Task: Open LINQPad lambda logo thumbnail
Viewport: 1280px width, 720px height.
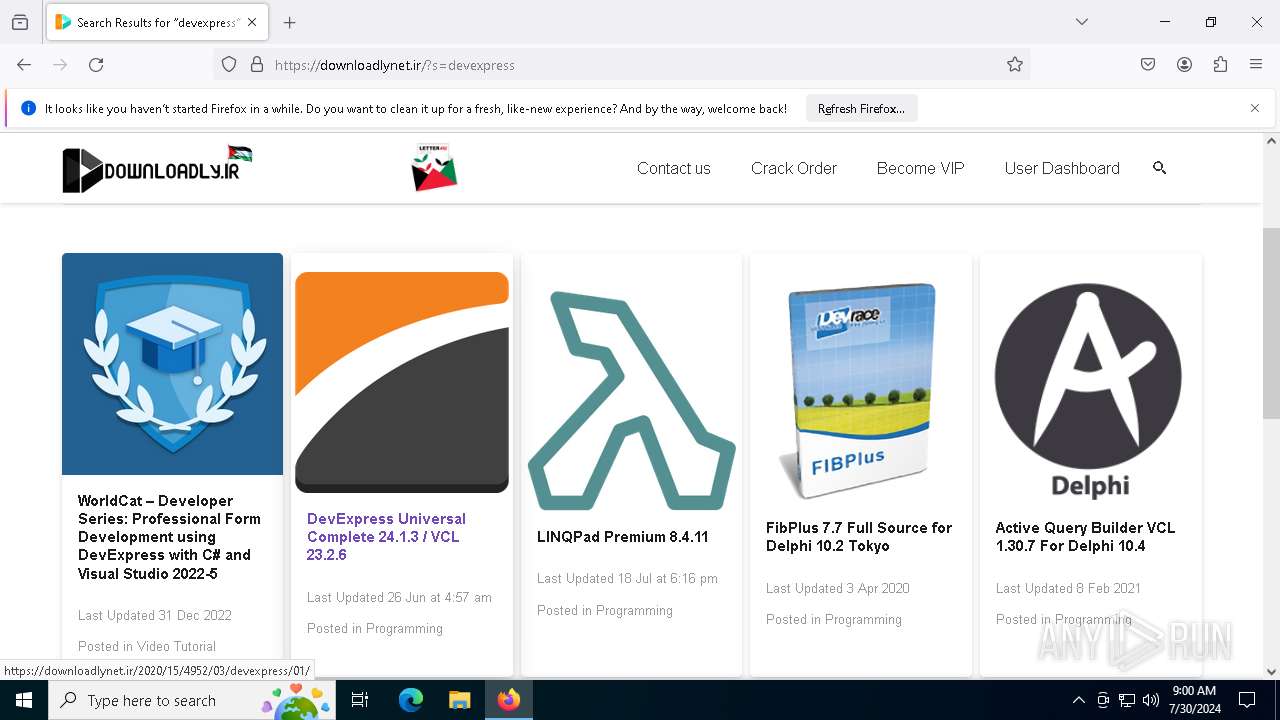Action: [x=632, y=401]
